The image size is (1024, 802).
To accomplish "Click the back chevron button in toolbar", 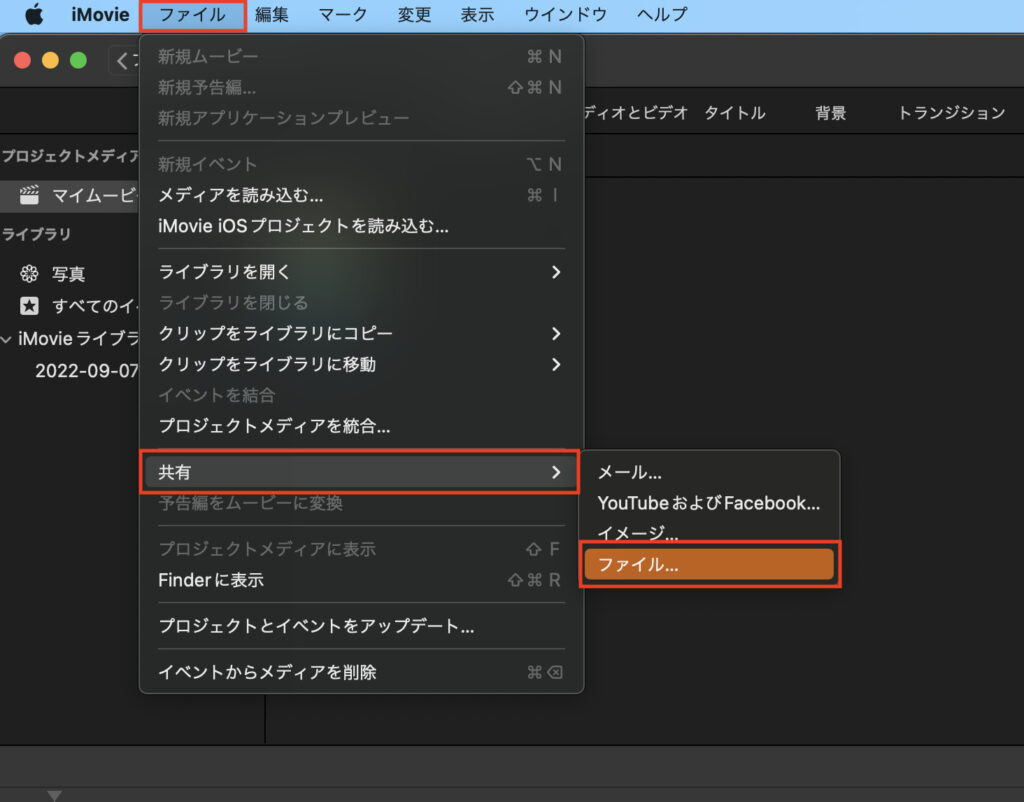I will 123,61.
